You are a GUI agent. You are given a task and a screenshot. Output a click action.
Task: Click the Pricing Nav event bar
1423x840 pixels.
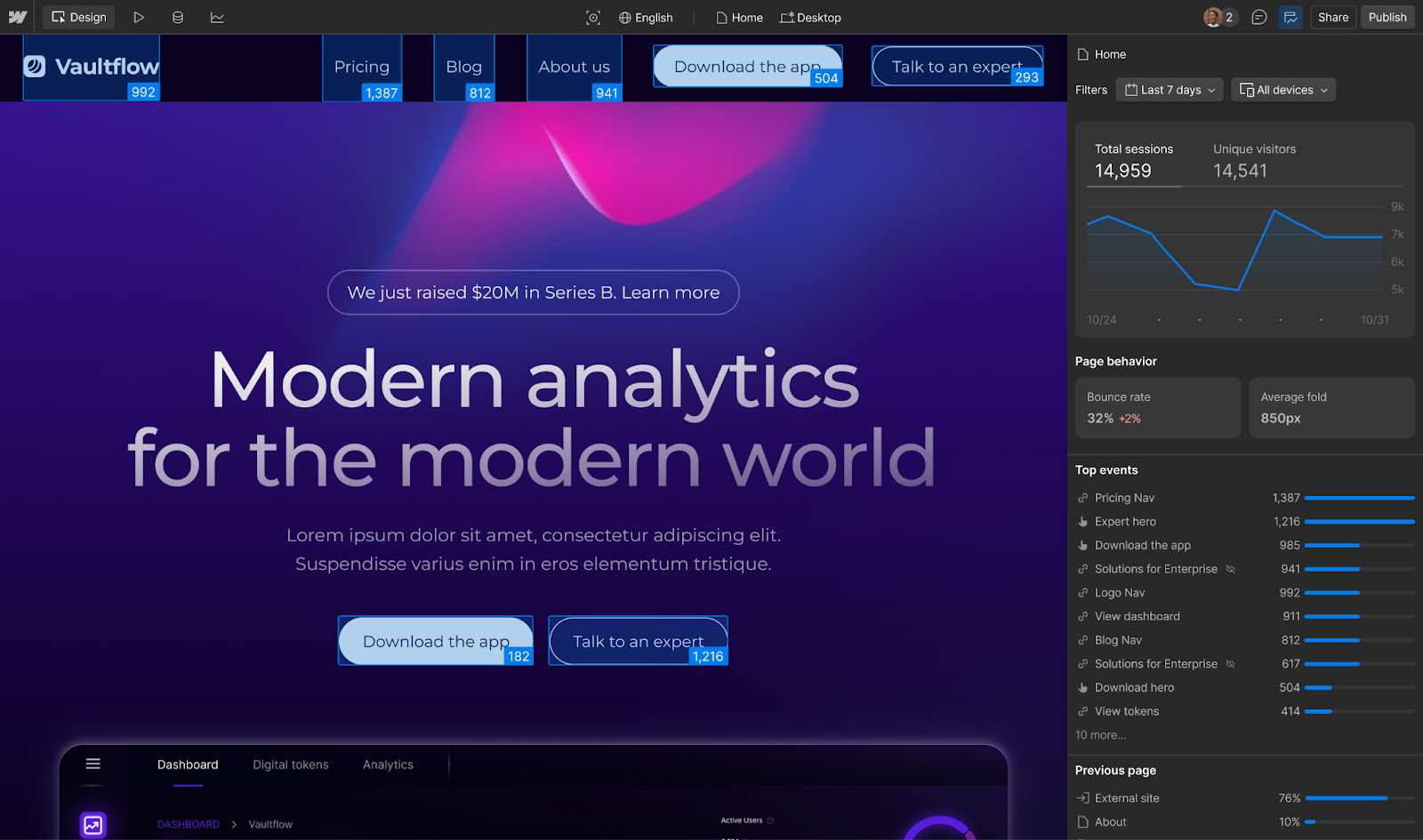tap(1359, 498)
